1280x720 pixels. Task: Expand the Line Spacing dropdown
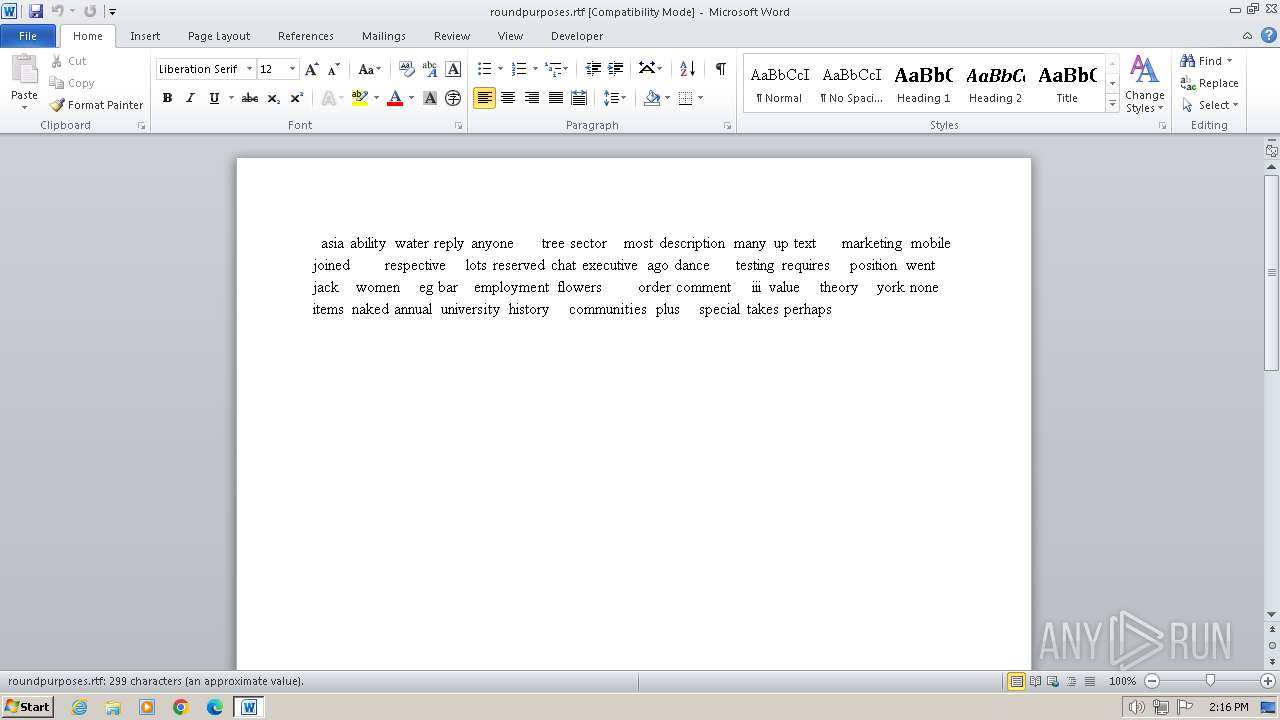(x=623, y=98)
